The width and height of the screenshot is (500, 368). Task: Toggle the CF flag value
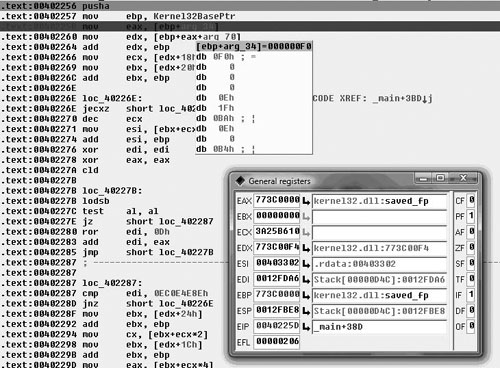(x=471, y=200)
